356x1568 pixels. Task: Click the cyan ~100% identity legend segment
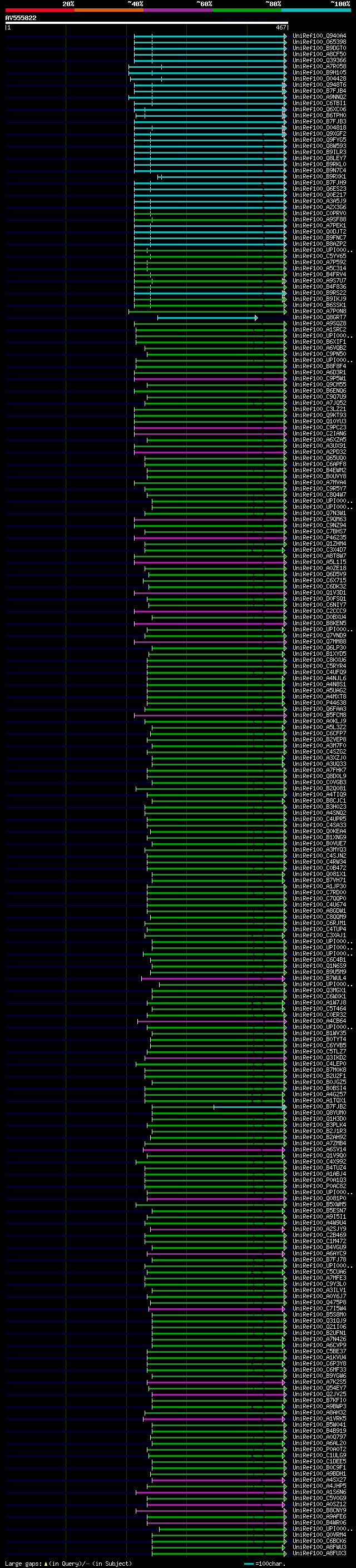coord(316,10)
